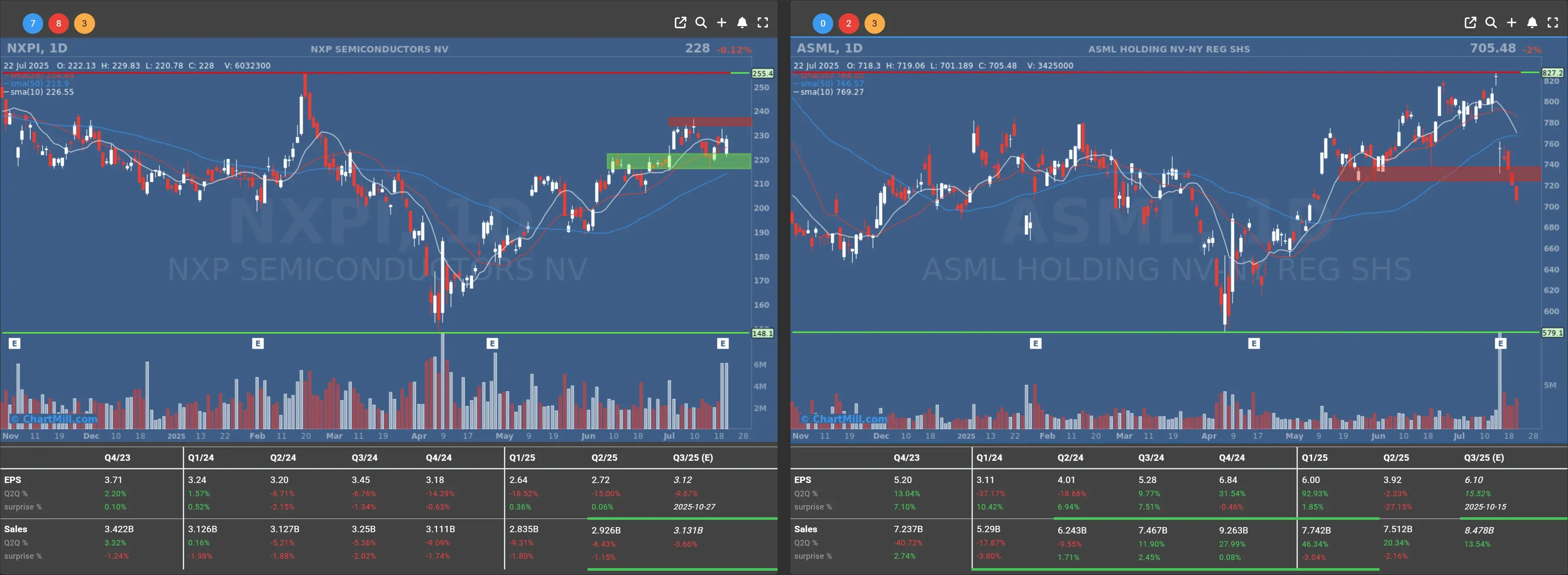This screenshot has width=1568, height=575.
Task: Click ASML EPS value 6.84
Action: coord(1228,480)
